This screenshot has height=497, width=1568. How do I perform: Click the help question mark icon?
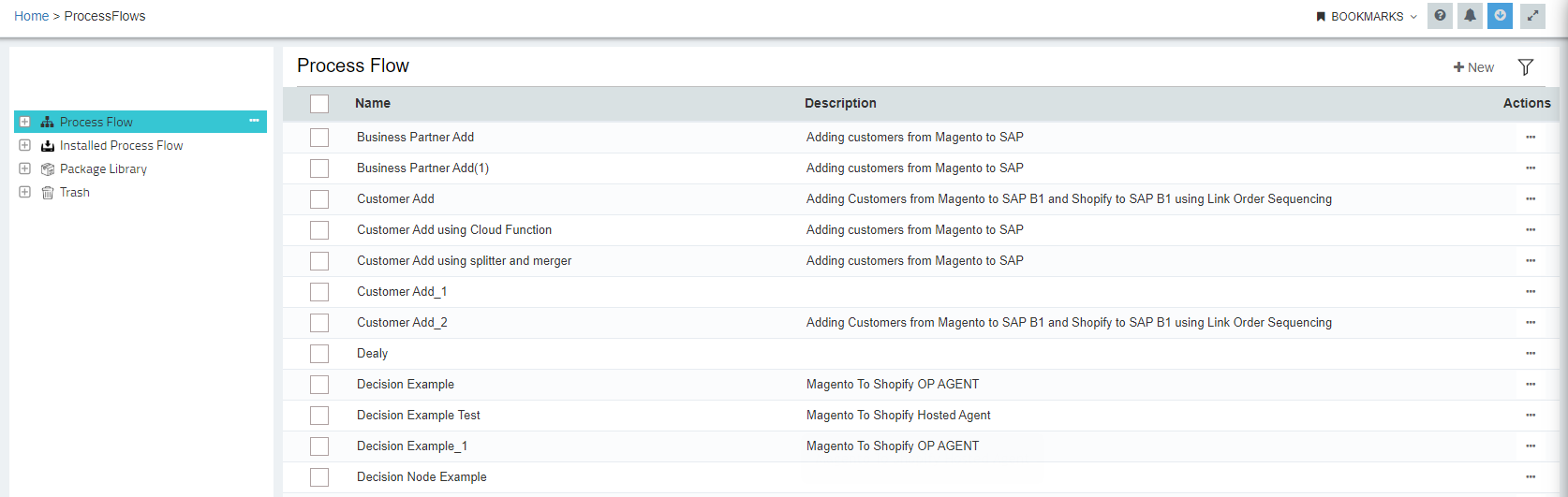1440,16
